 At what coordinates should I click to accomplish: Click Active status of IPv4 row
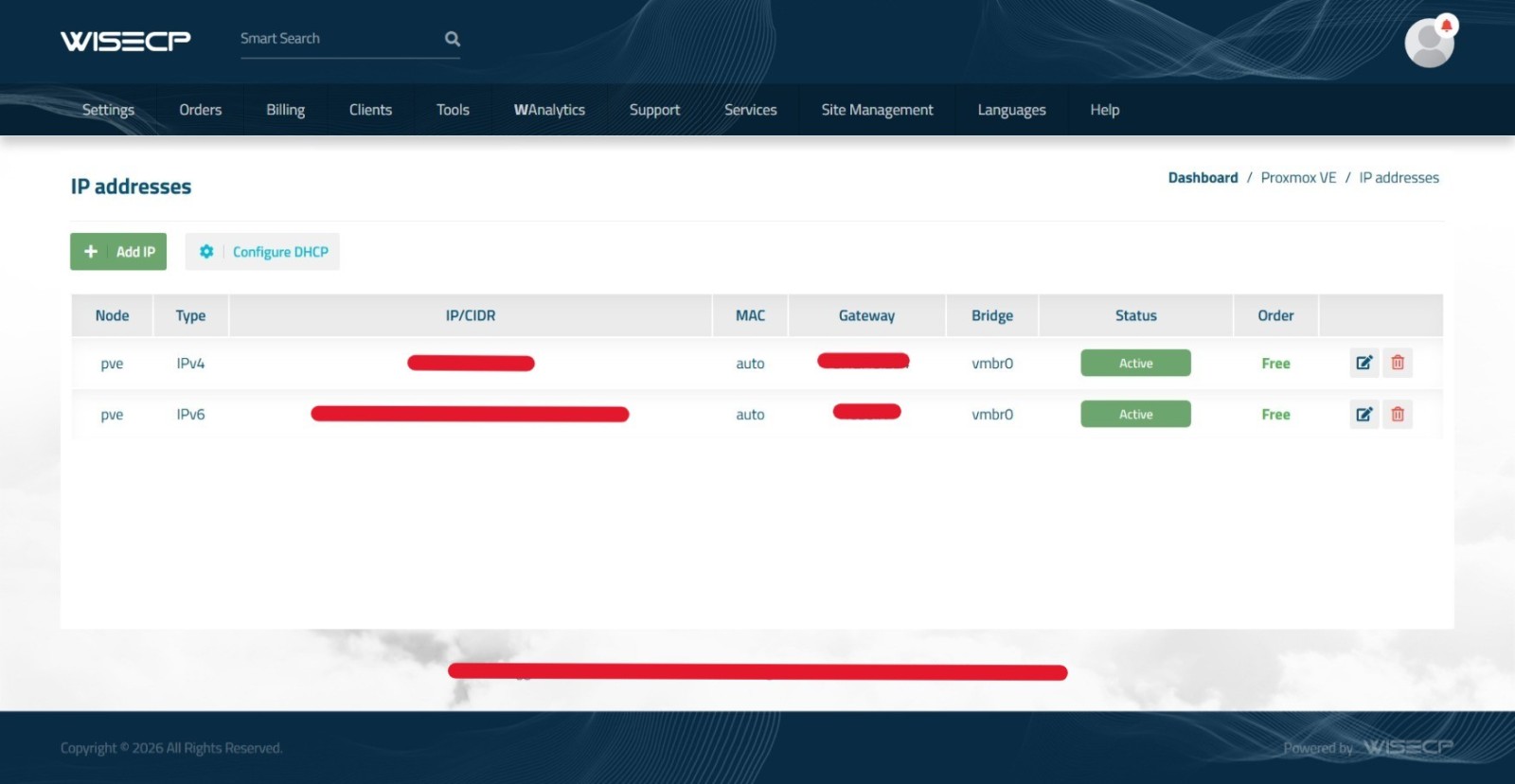[x=1135, y=364]
